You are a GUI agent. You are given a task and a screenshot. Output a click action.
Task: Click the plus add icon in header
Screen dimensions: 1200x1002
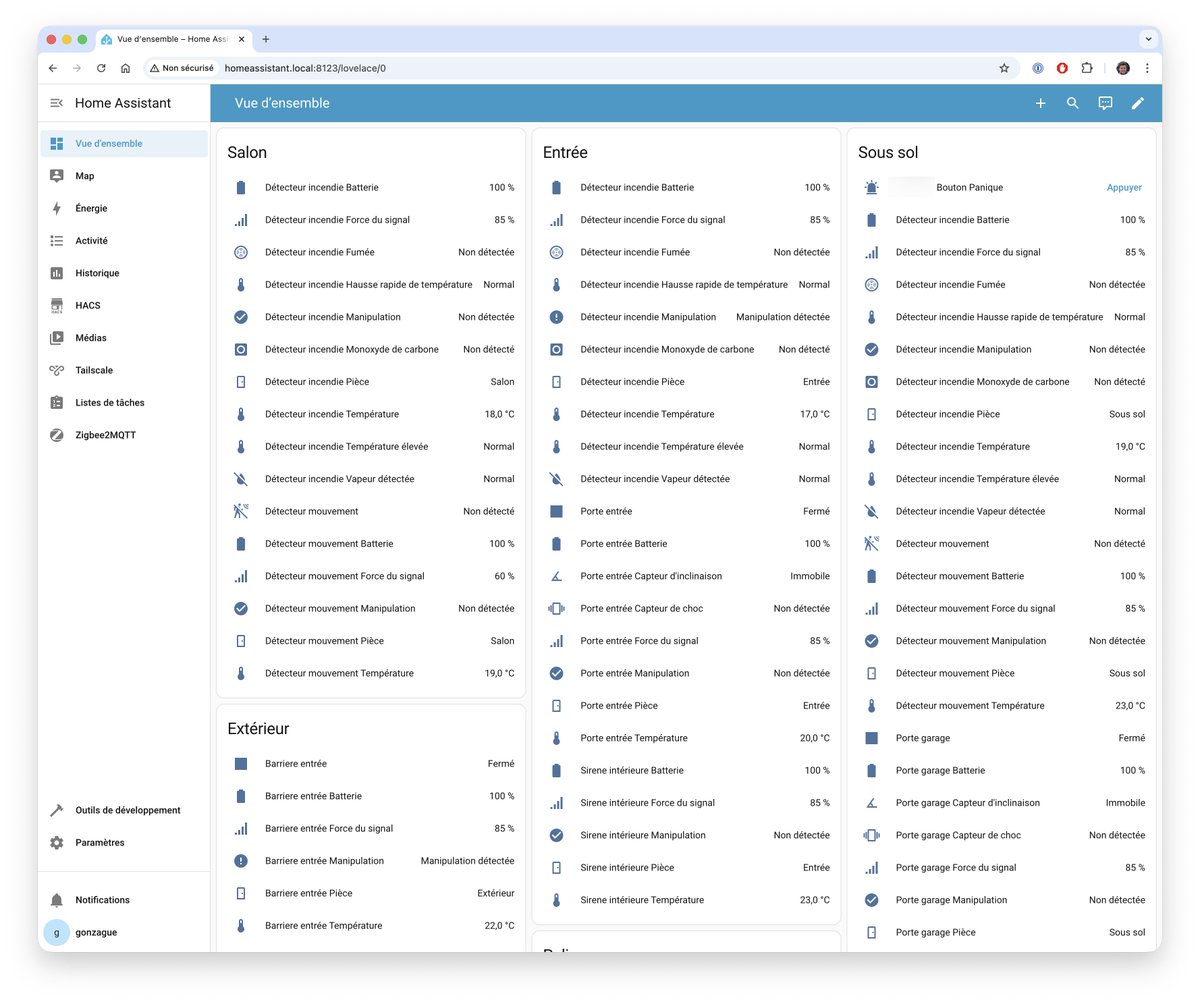click(1040, 103)
